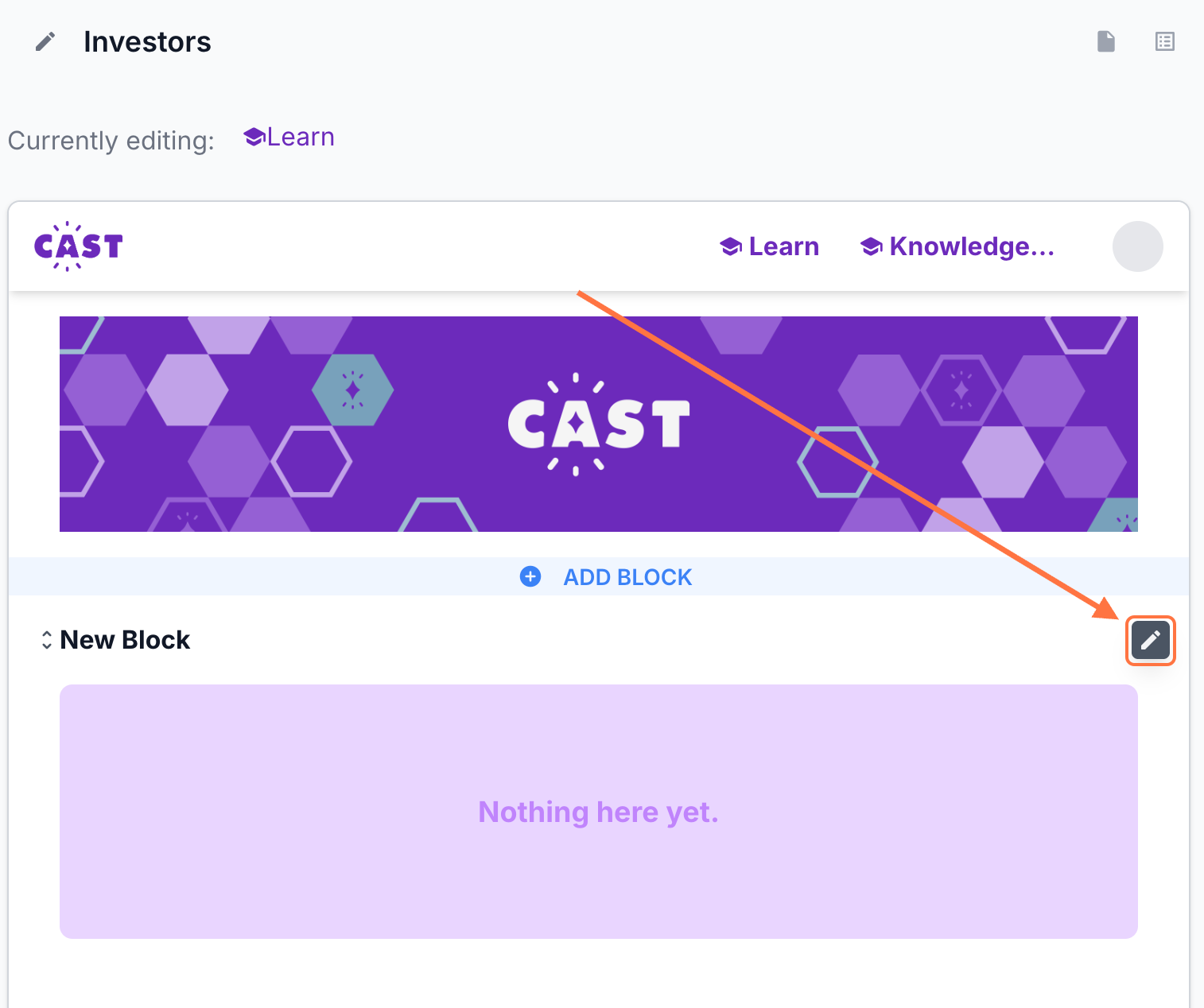The image size is (1204, 1008).
Task: Click the empty 'Nothing here yet.' placeholder
Action: pyautogui.click(x=598, y=812)
